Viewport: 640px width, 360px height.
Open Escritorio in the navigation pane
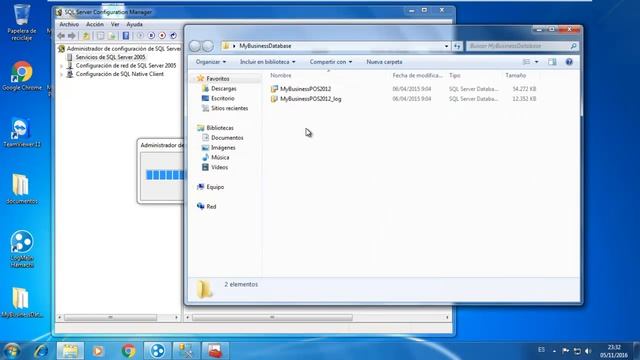click(x=222, y=98)
